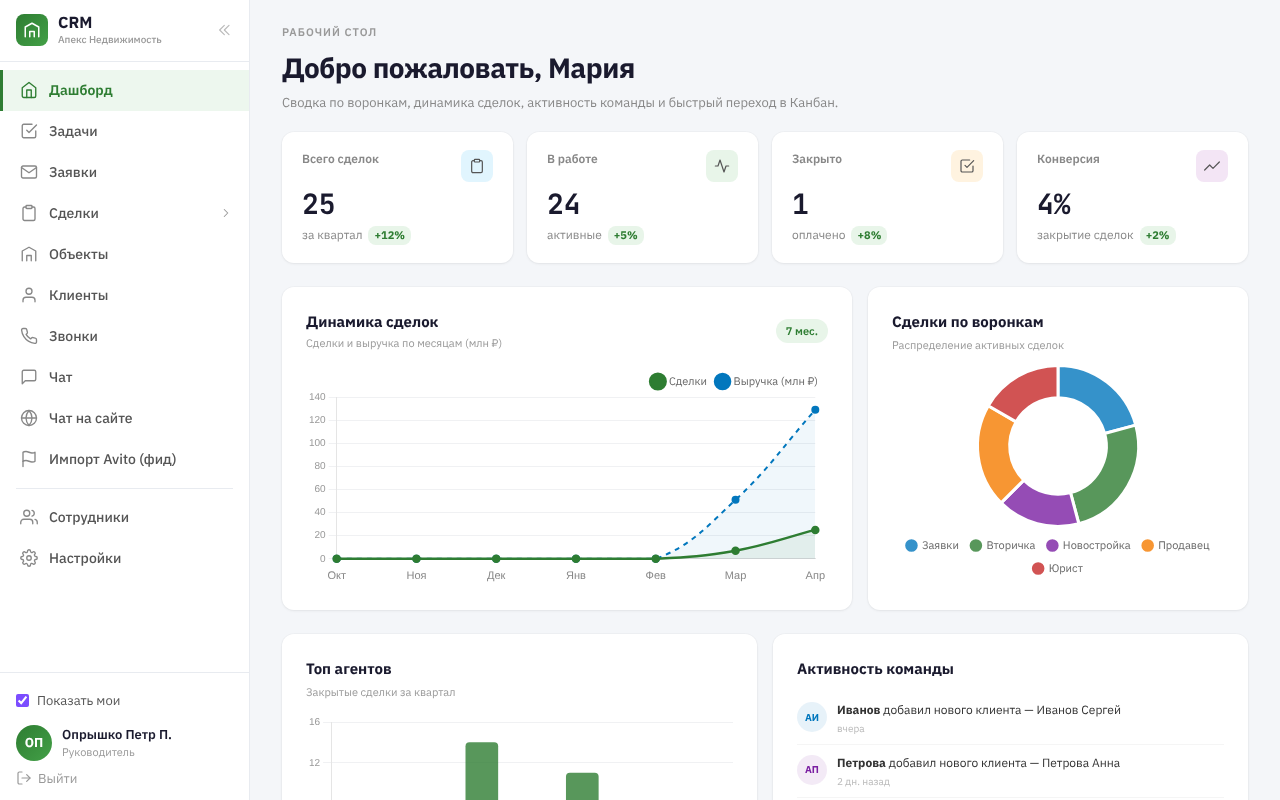
Task: Toggle the Выручка (млн ₽) legend entry
Action: click(x=766, y=381)
